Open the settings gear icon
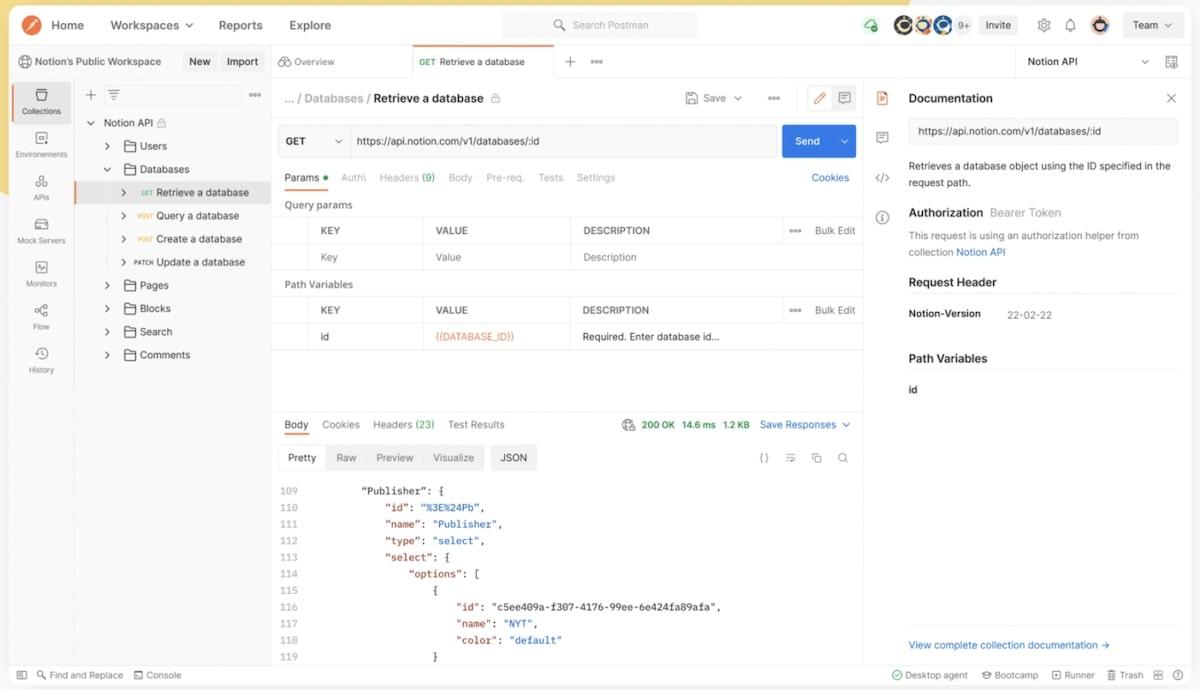 pyautogui.click(x=1044, y=26)
